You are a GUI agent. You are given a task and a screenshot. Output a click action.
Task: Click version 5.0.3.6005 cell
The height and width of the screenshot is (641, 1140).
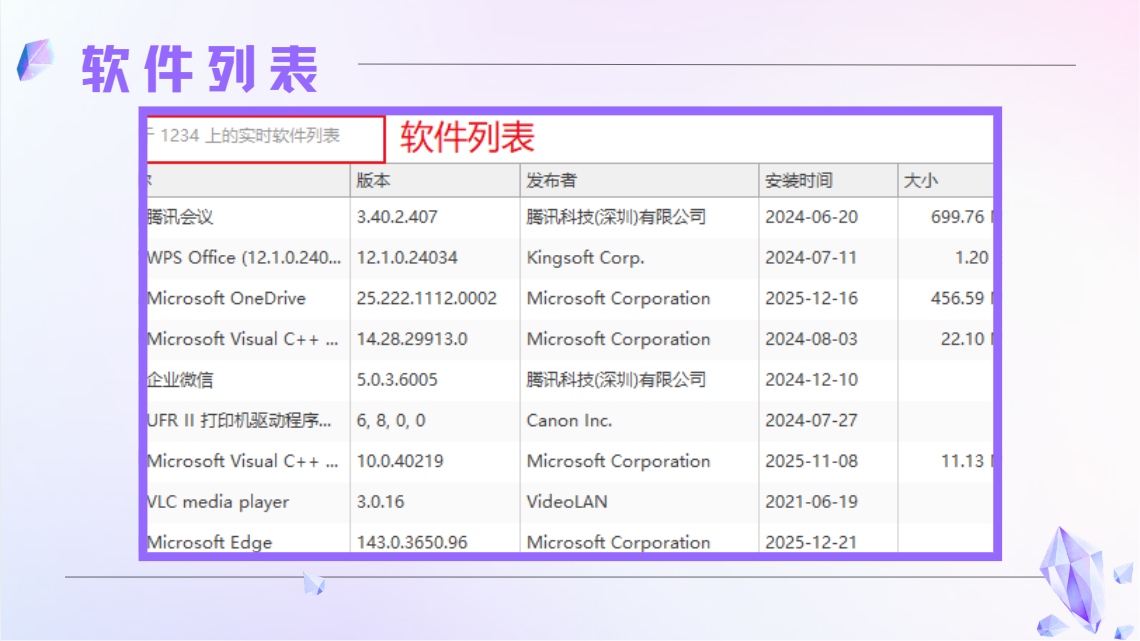[397, 379]
